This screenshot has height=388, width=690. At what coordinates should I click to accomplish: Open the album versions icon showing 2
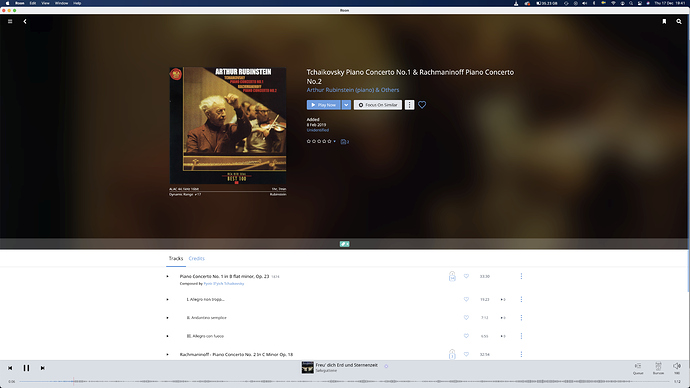(345, 142)
